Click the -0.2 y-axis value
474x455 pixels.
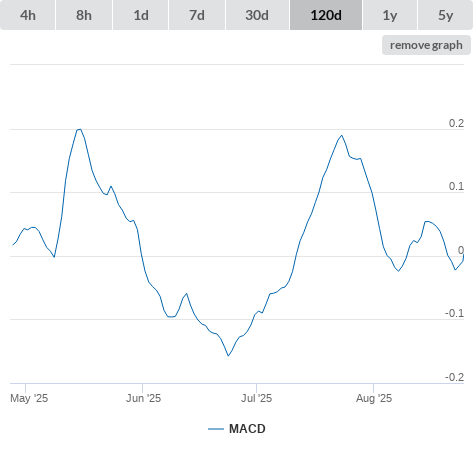(454, 377)
